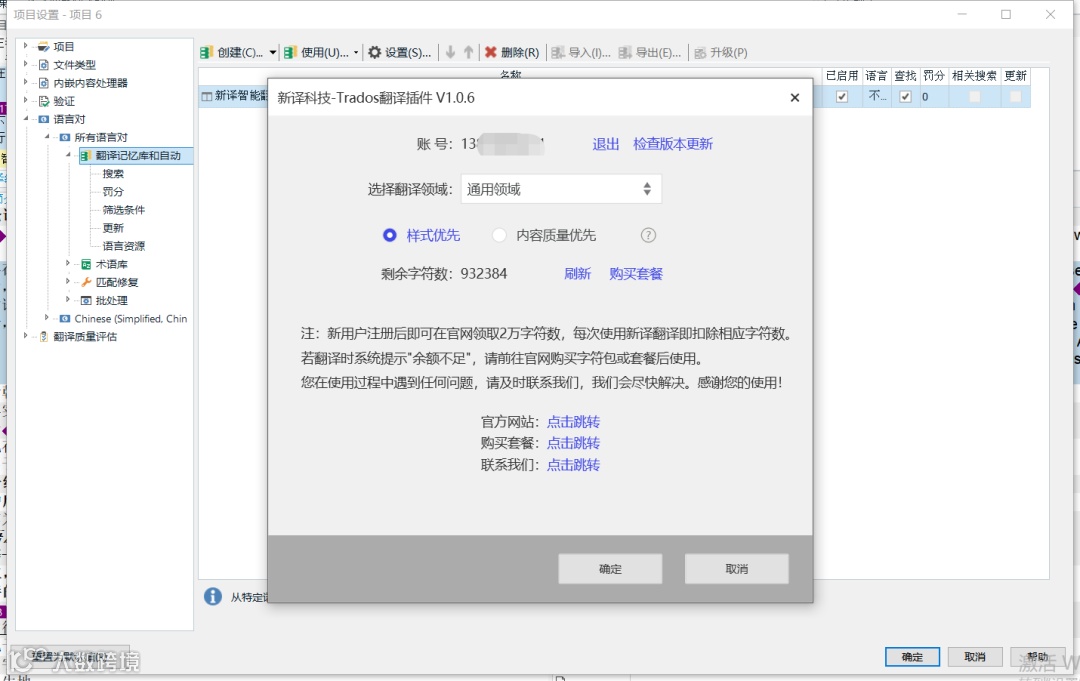Select 术语库 tree node

tap(111, 264)
